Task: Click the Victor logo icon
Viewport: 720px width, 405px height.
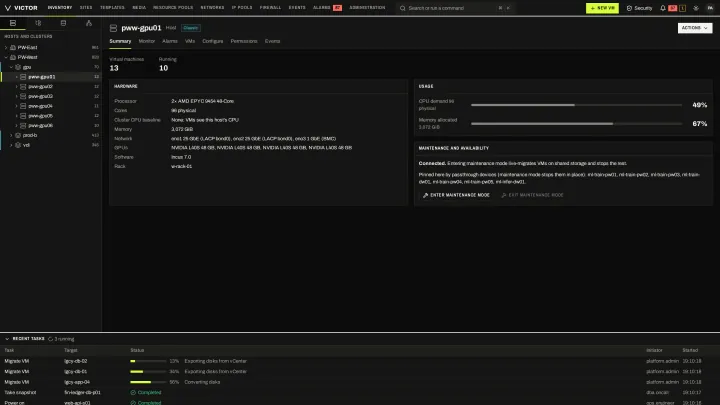Action: click(7, 8)
